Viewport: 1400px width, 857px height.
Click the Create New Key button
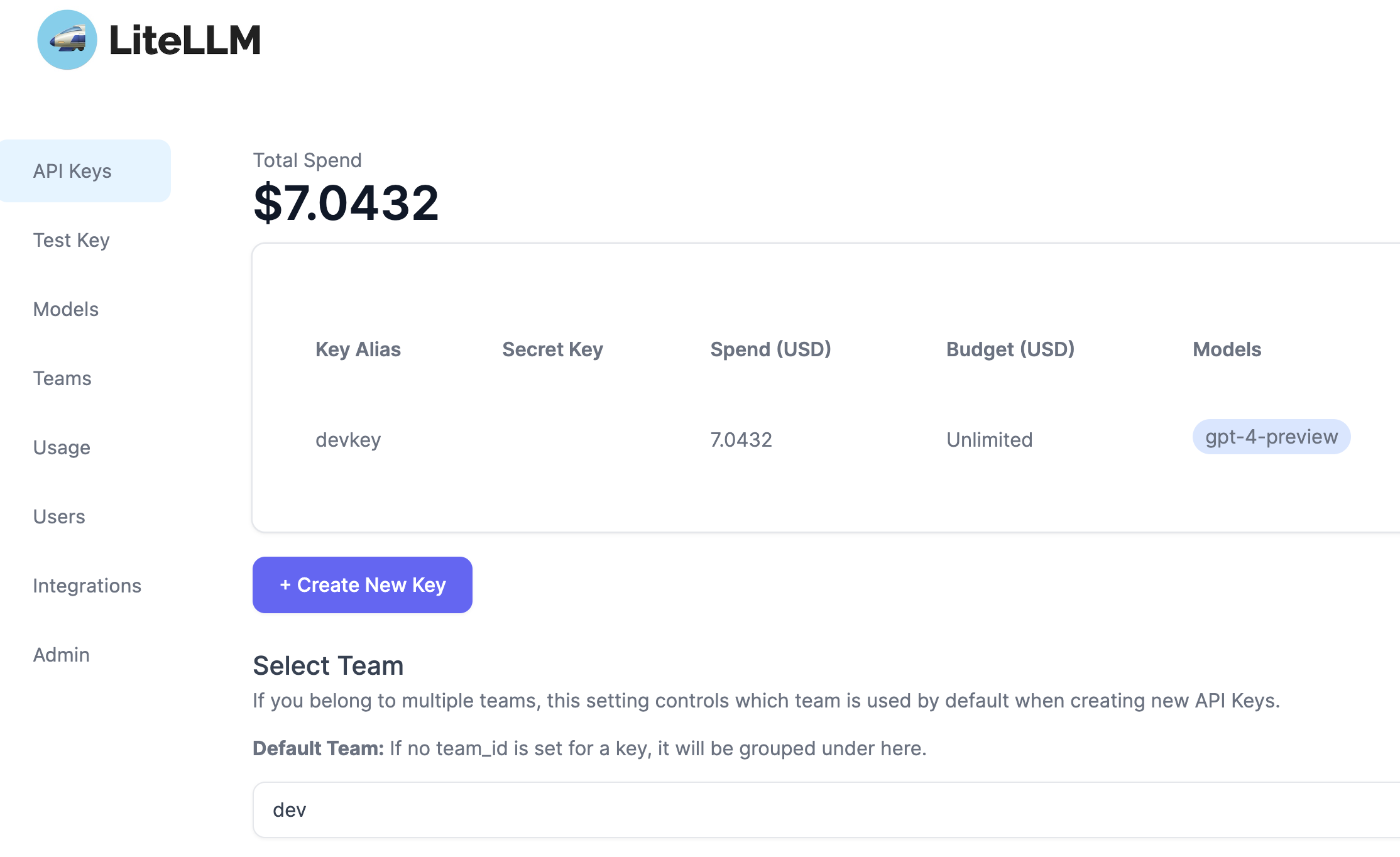click(362, 584)
